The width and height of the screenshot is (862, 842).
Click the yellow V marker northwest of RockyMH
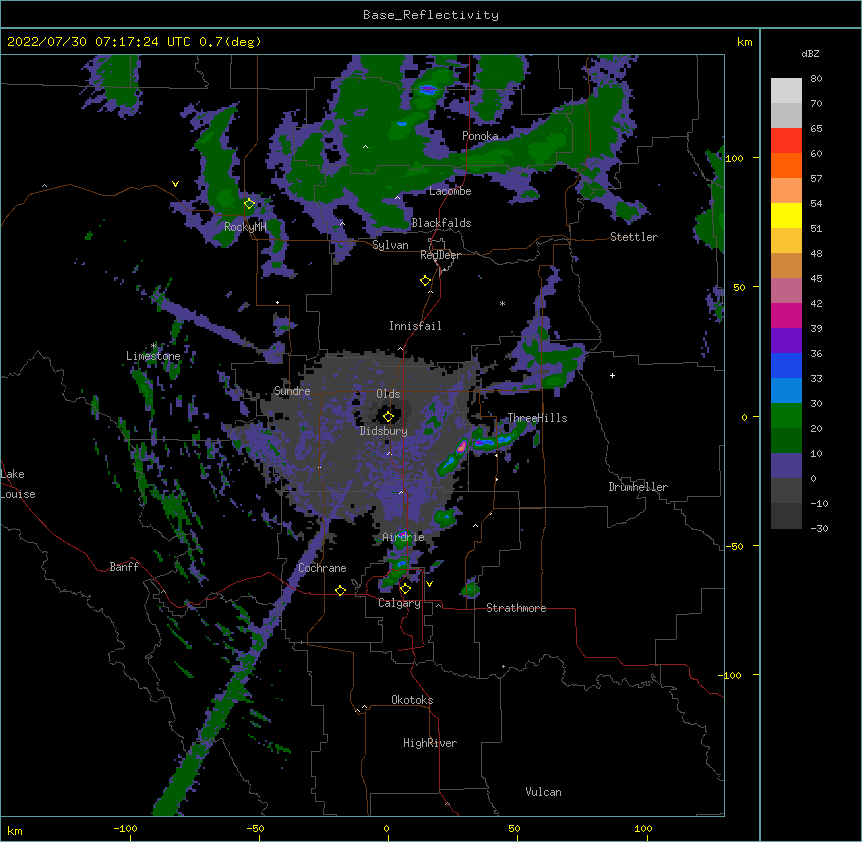click(x=175, y=184)
